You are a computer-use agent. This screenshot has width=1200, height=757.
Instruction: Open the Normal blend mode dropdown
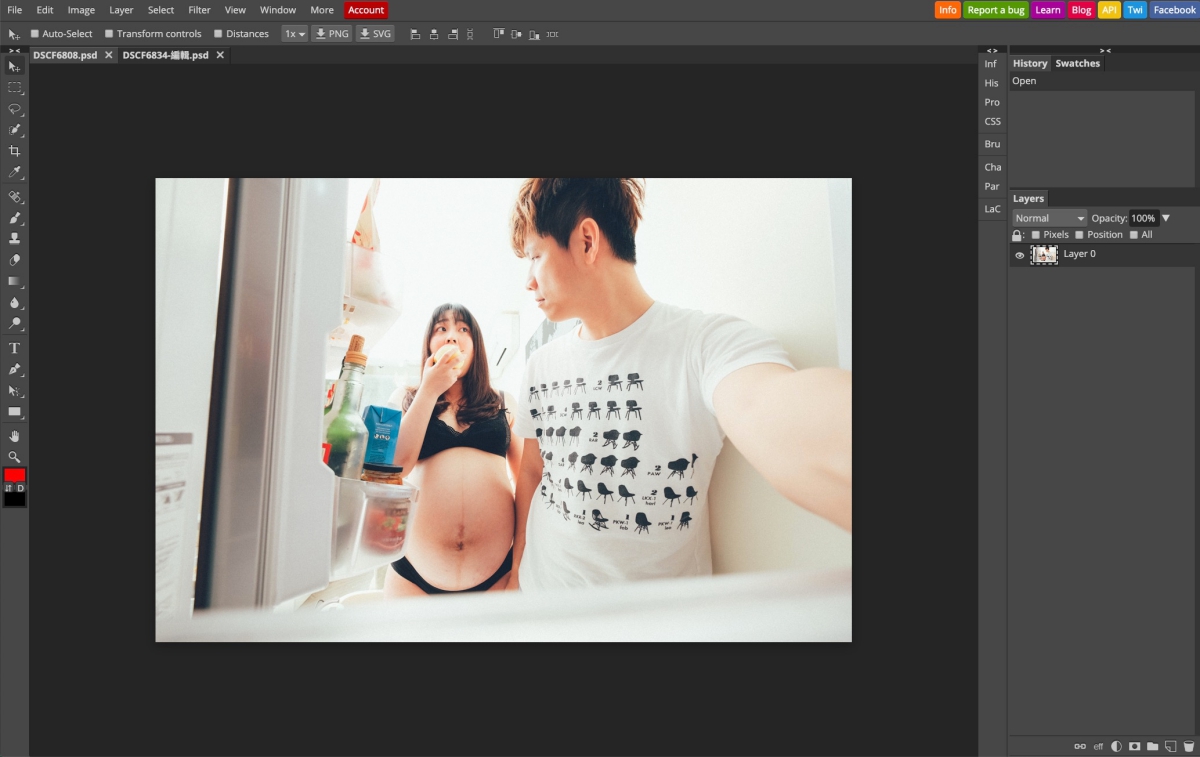coord(1049,218)
